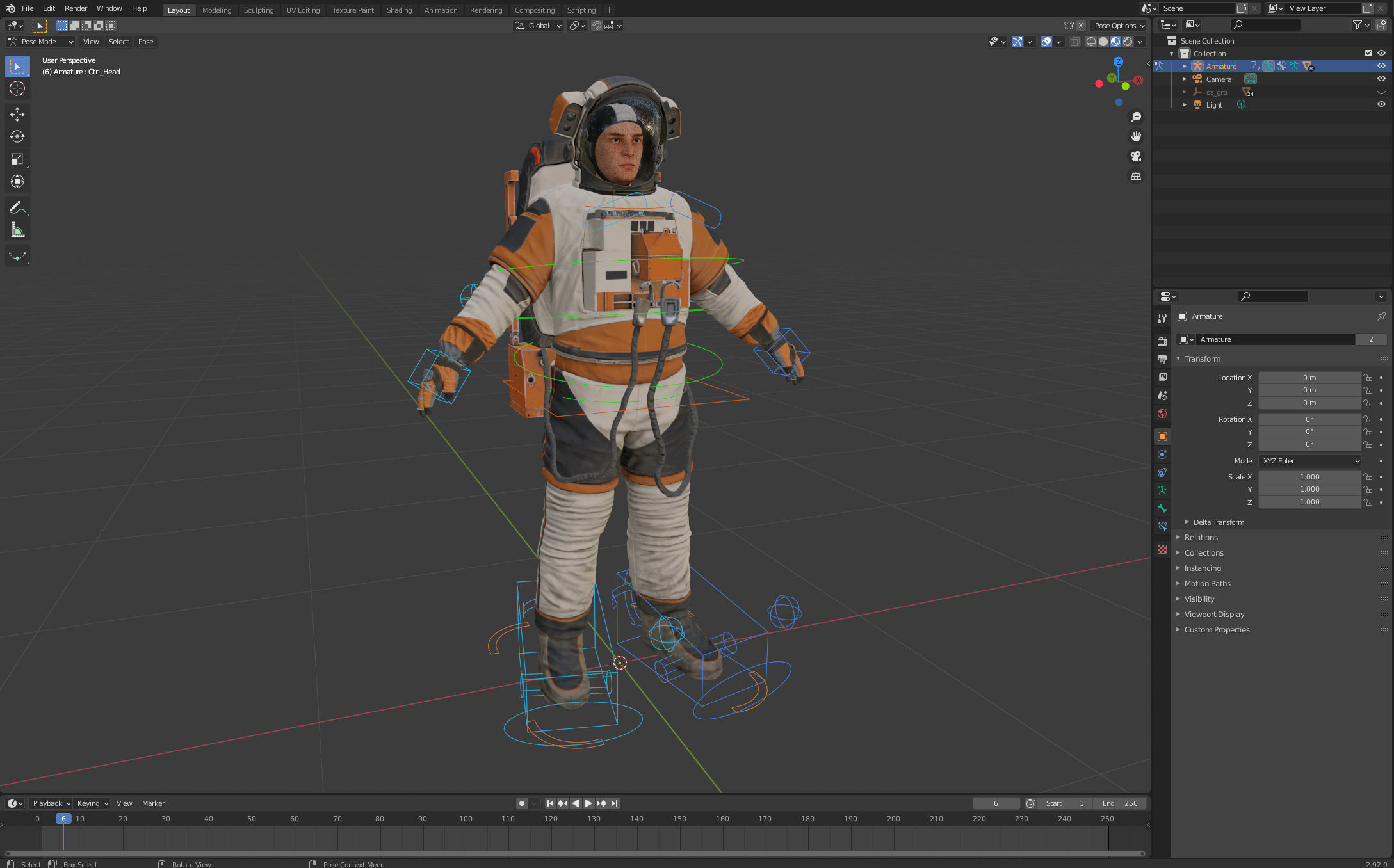This screenshot has height=868, width=1394.
Task: Activate the Transform tool
Action: click(x=17, y=181)
